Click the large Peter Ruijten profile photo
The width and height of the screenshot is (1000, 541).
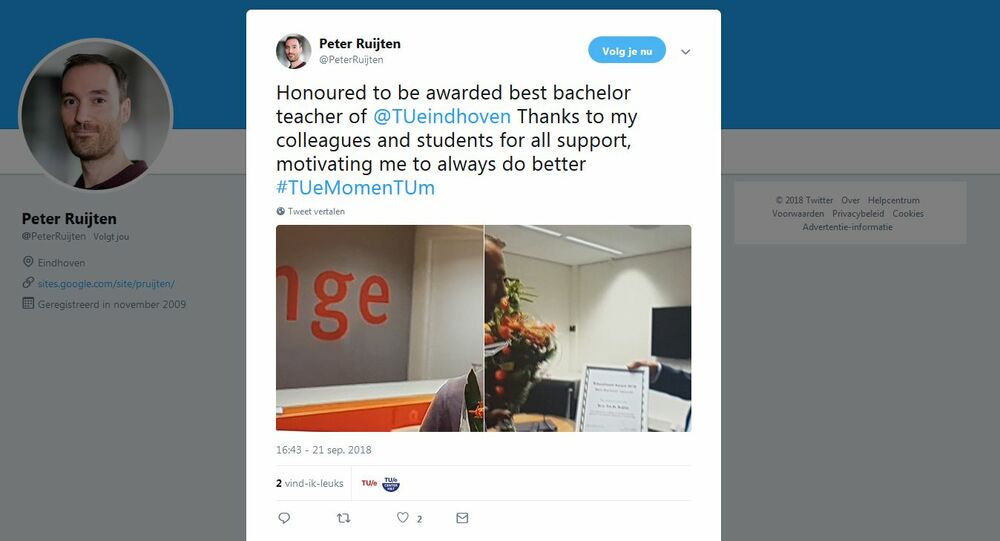96,115
